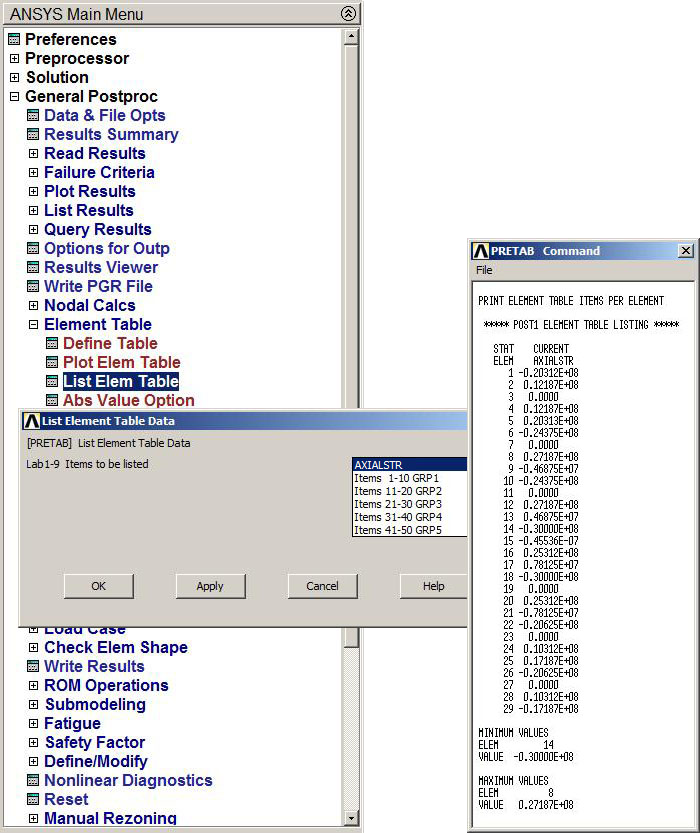This screenshot has width=700, height=833.
Task: Expand the Plot Results node
Action: (x=33, y=191)
